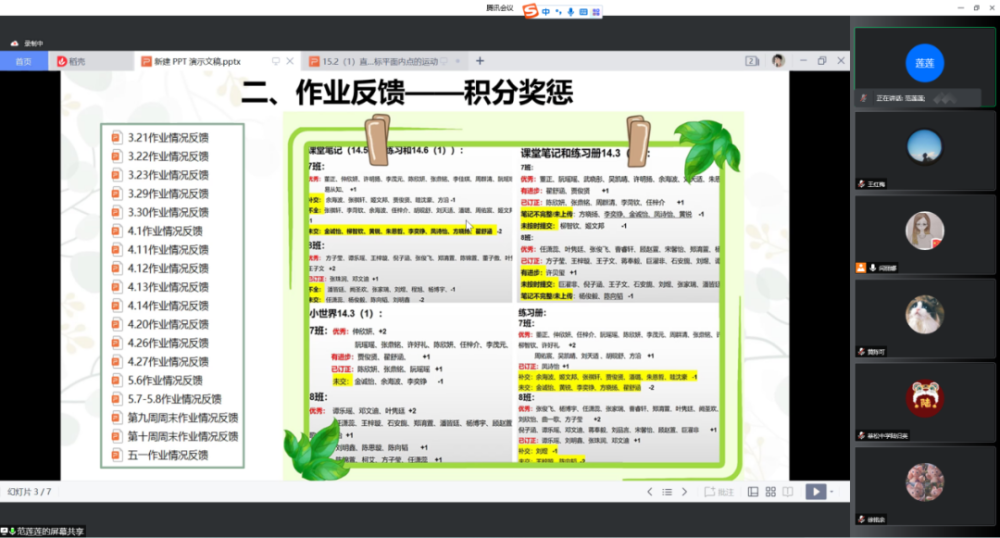Switch to the 首页 tab

coord(23,61)
